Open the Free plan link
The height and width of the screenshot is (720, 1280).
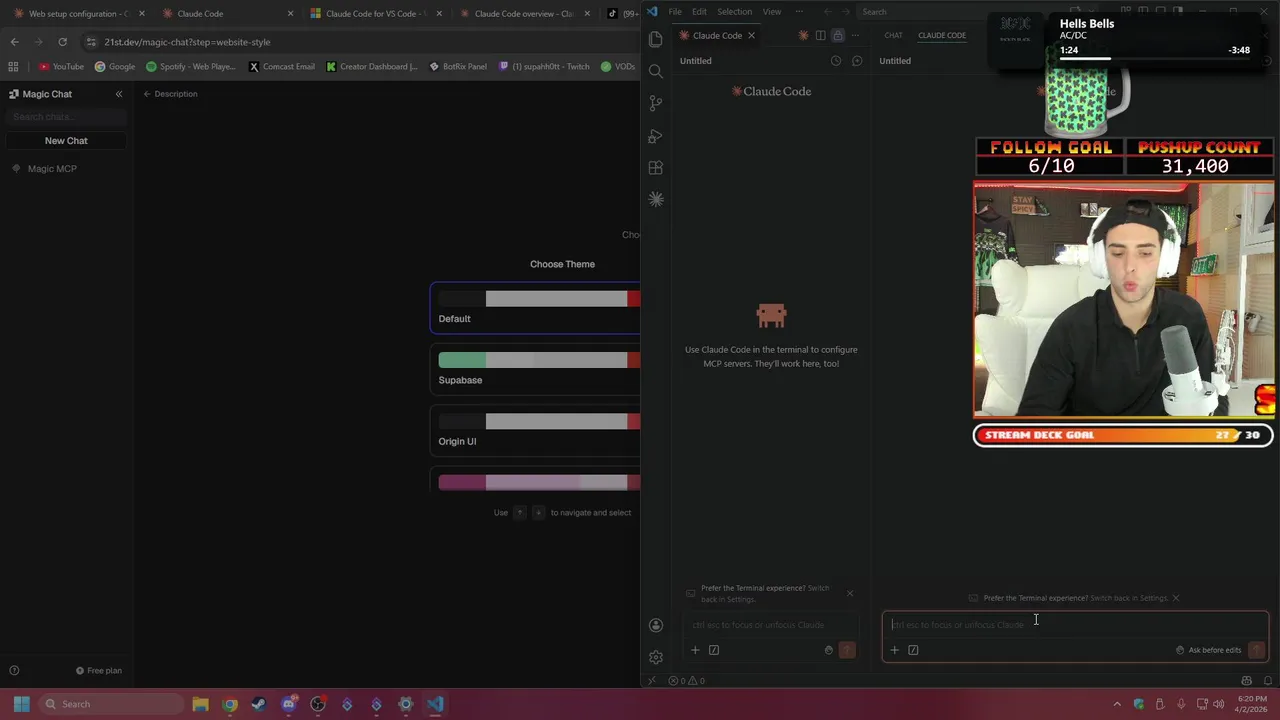pyautogui.click(x=99, y=671)
